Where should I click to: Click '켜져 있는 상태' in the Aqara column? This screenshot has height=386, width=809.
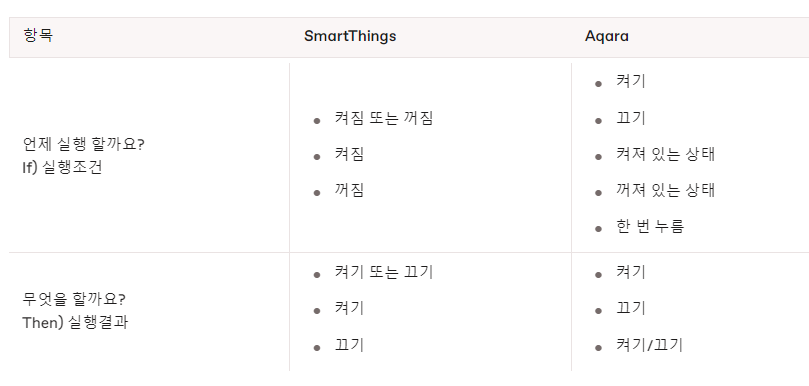coord(666,154)
